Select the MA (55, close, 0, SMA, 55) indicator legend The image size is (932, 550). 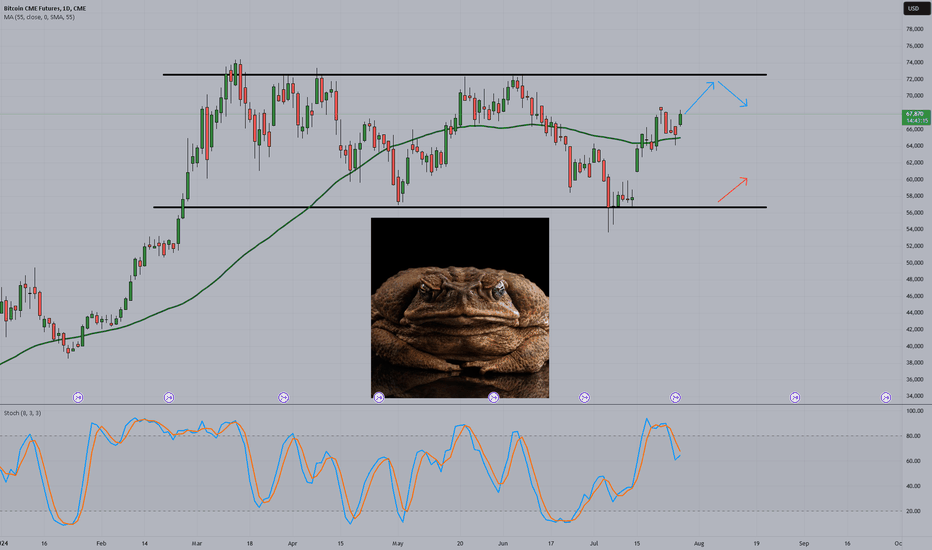point(39,17)
